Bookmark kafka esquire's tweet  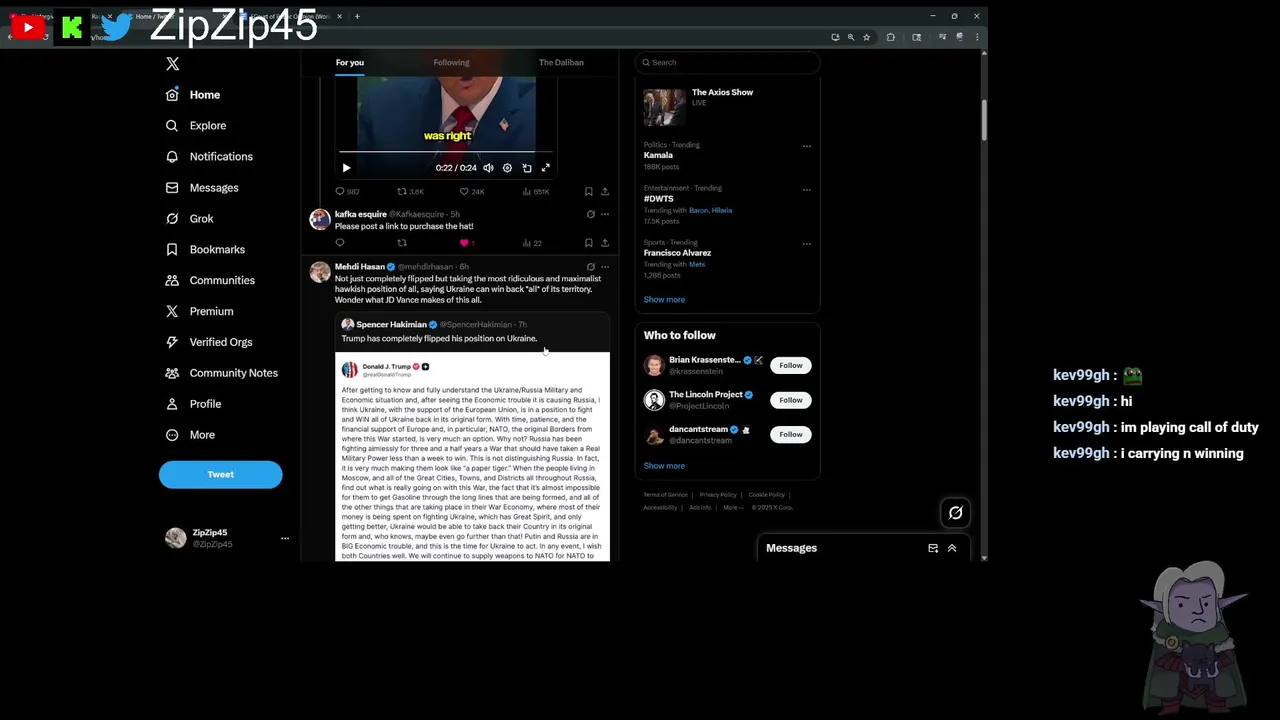tap(588, 243)
